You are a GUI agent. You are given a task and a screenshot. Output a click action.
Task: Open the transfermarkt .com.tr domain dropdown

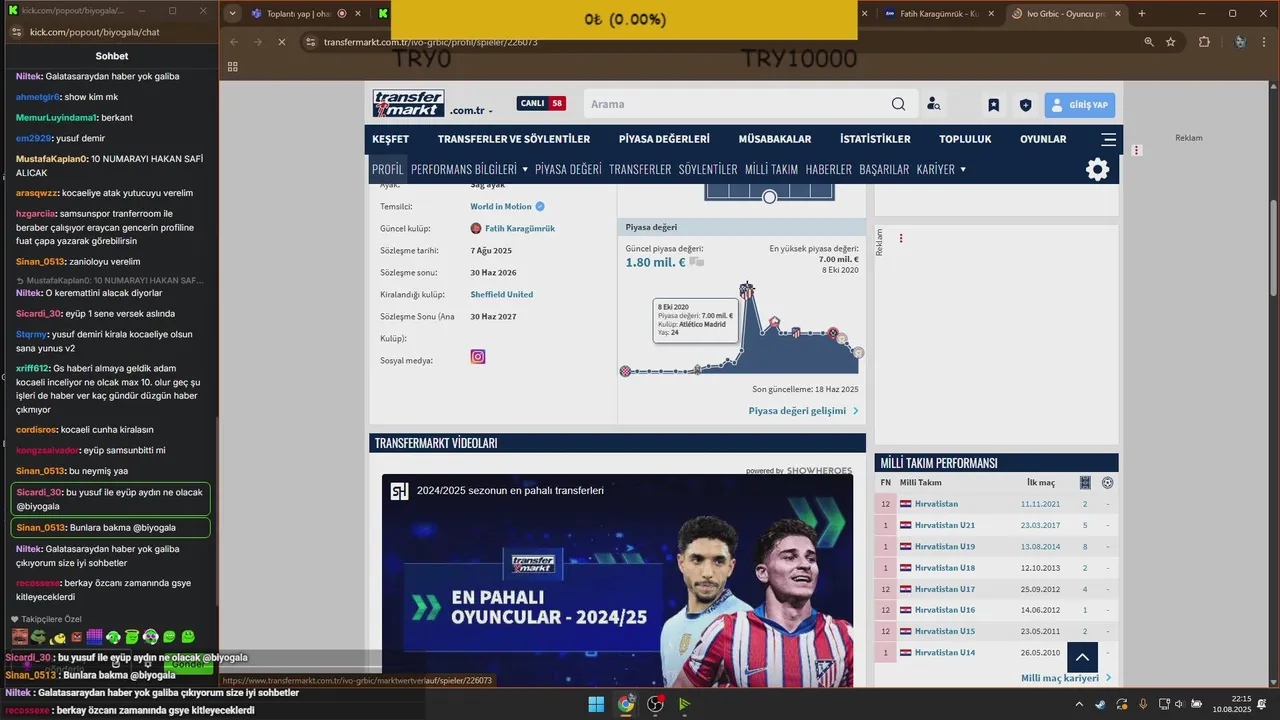(x=471, y=110)
